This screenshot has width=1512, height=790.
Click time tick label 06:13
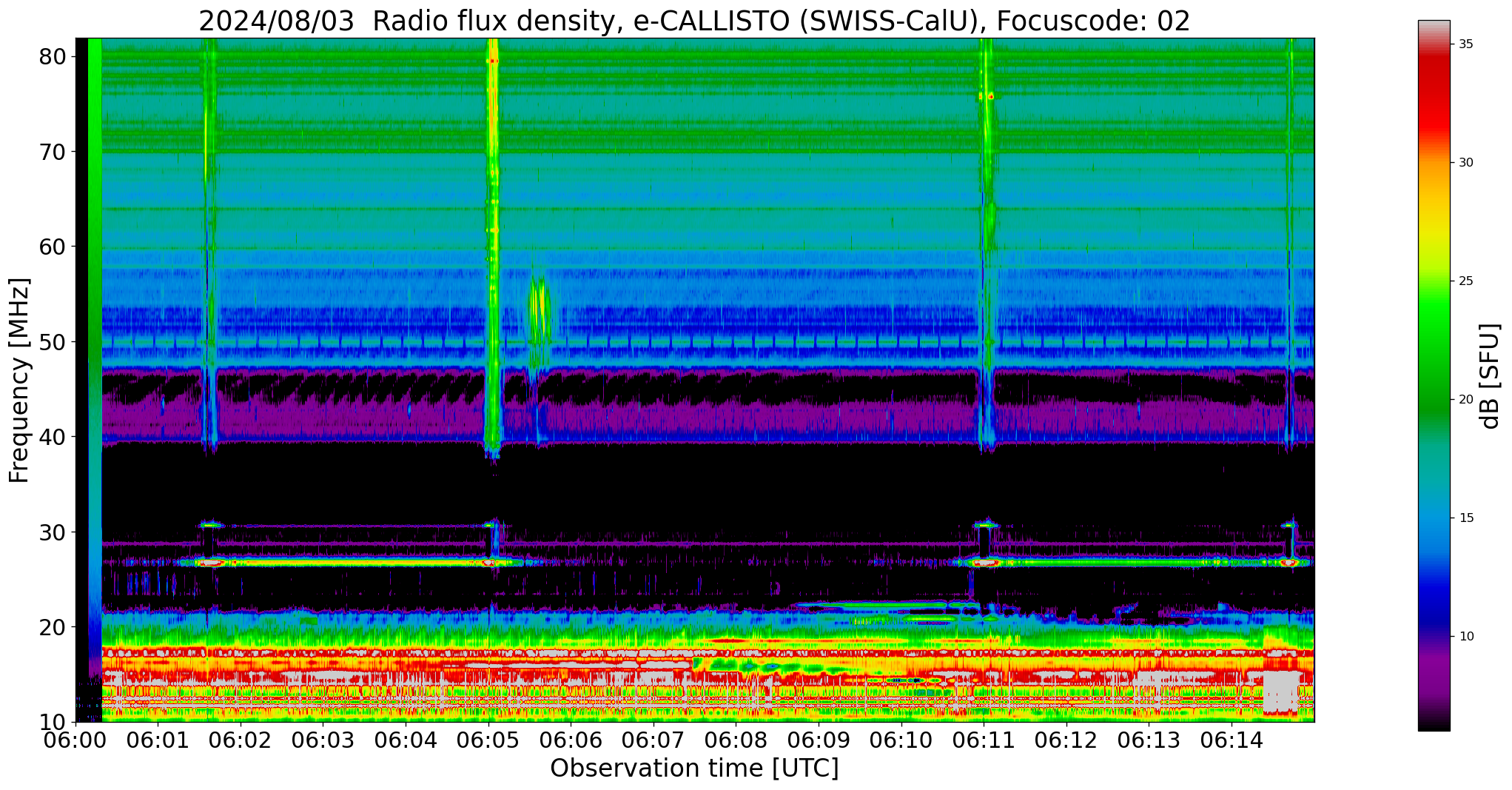(1149, 740)
